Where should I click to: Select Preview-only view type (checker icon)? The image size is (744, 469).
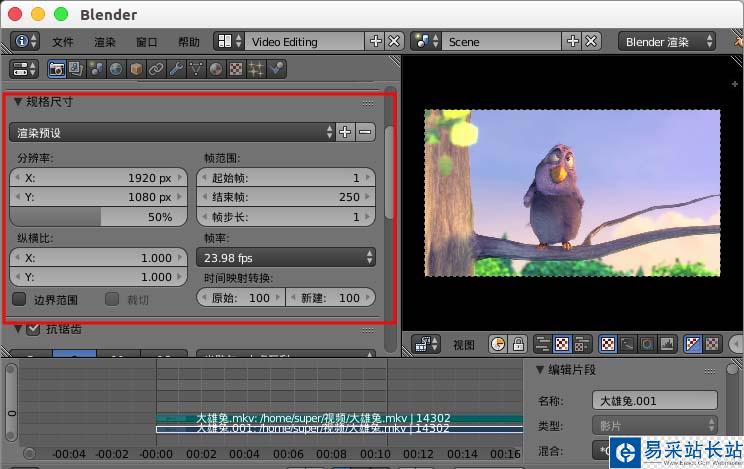562,344
